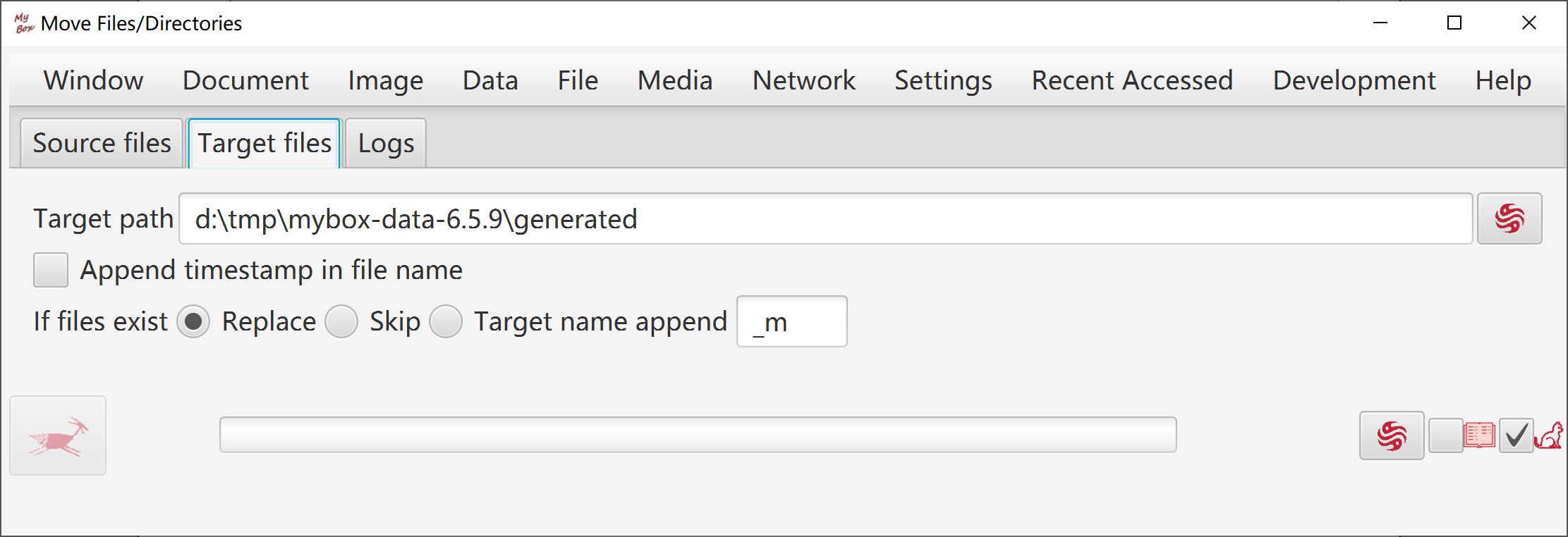
Task: Open the Recent Accessed menu
Action: (x=1132, y=80)
